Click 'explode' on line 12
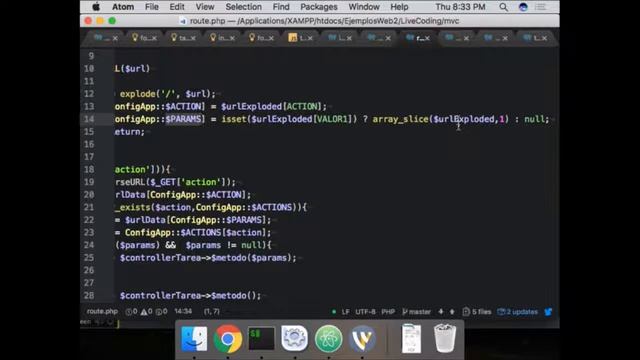 (x=138, y=94)
